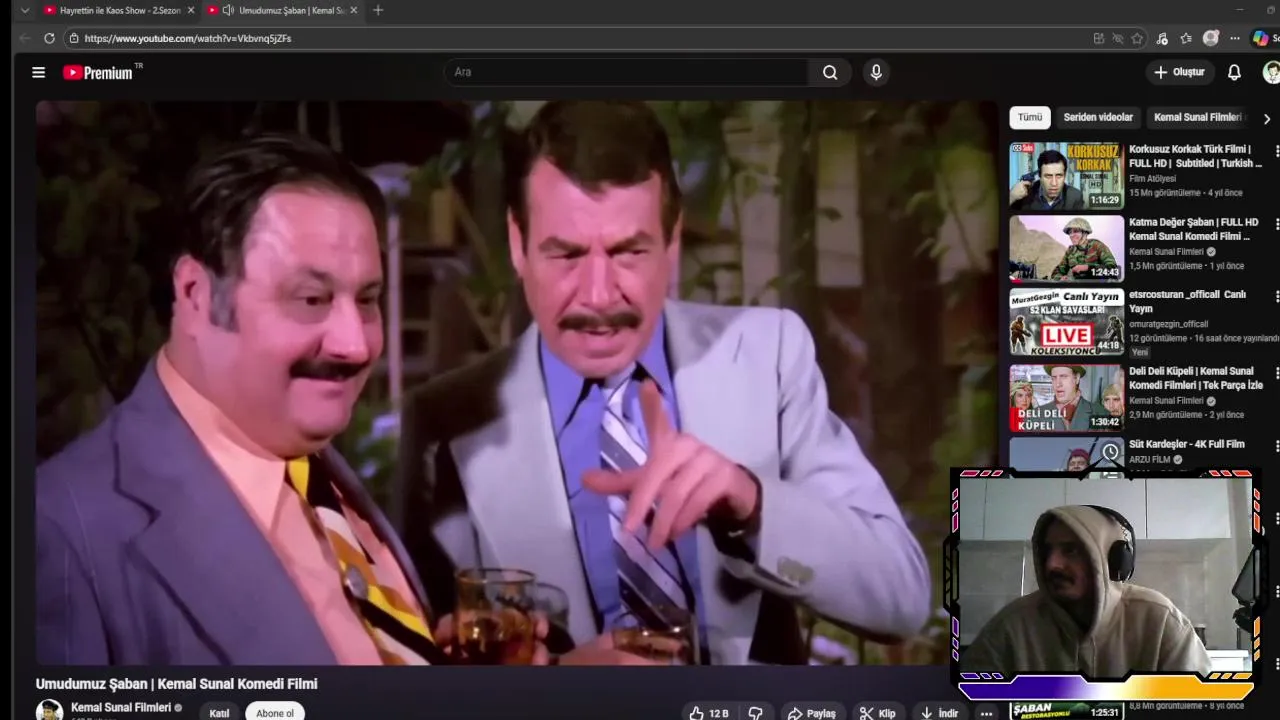Dislike the video with thumbs down
This screenshot has height=720, width=1280.
click(755, 713)
